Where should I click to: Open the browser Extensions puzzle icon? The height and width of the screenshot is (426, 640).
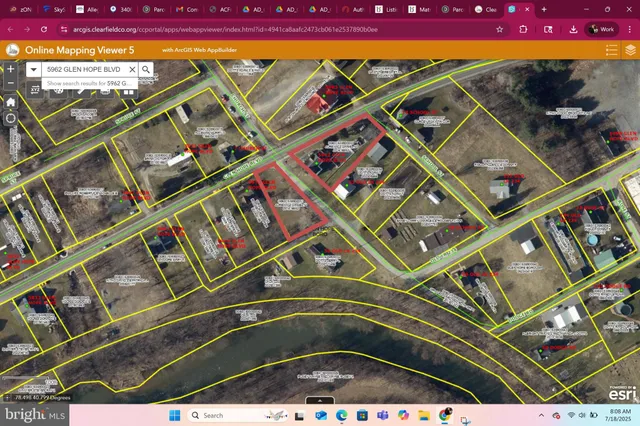524,29
